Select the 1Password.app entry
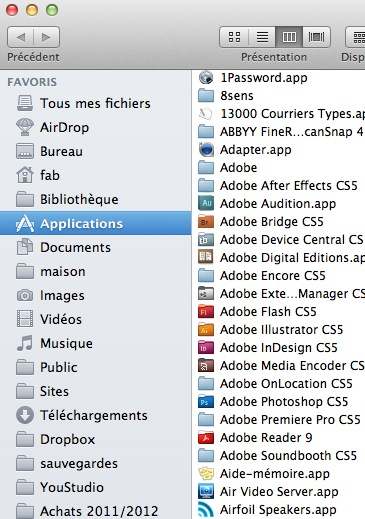The width and height of the screenshot is (365, 519). point(253,78)
